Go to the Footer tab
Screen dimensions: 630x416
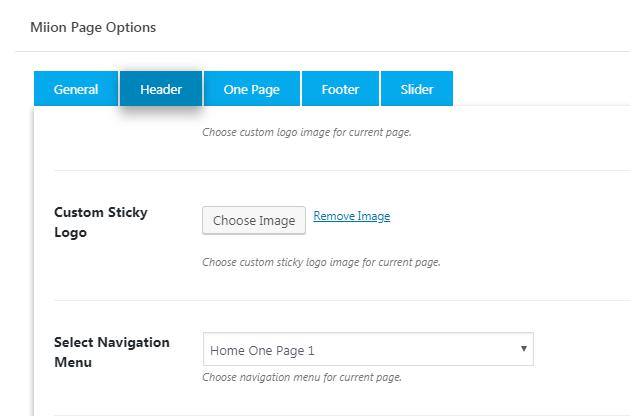340,89
